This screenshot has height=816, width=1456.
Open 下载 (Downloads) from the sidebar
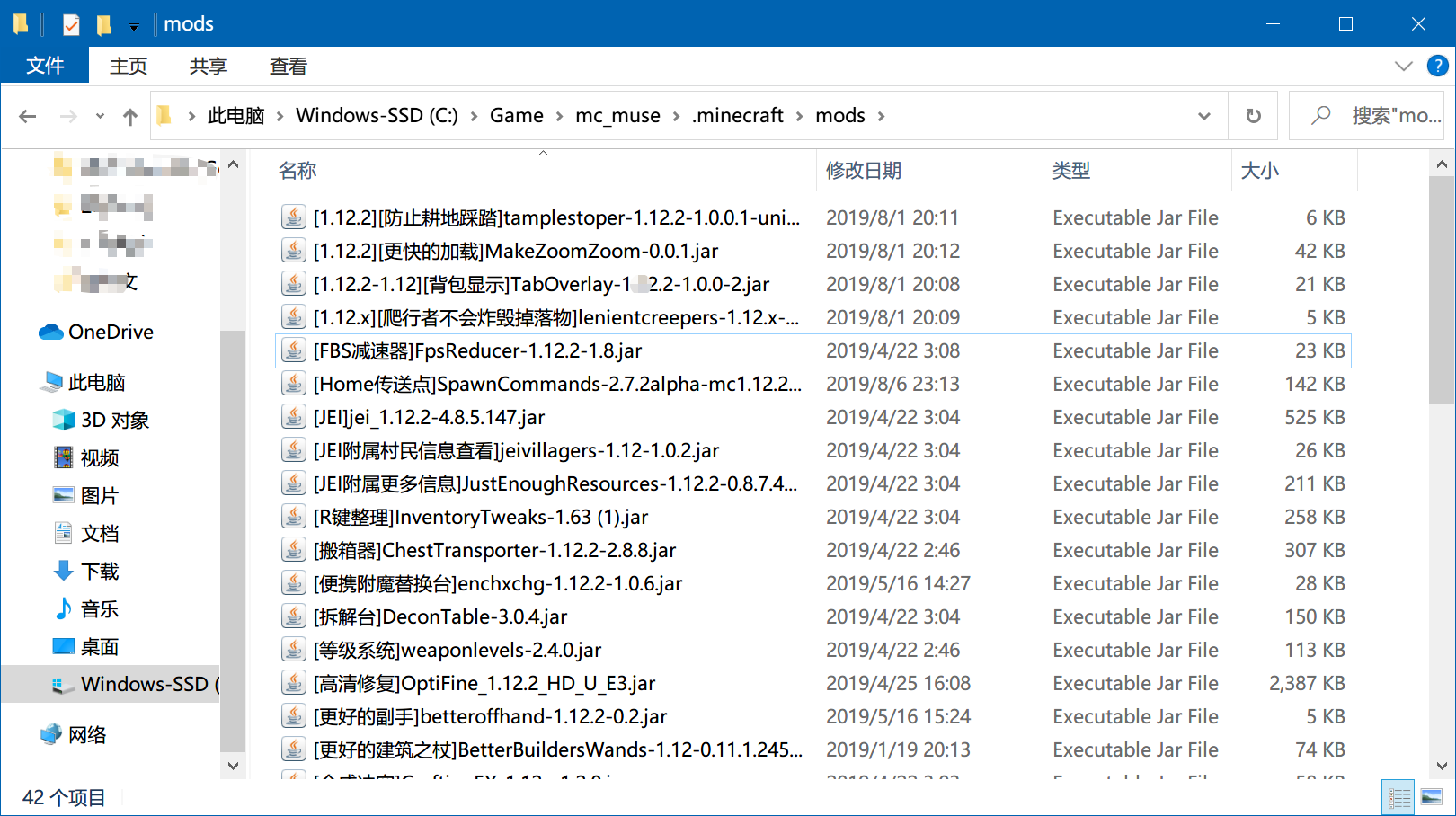coord(98,571)
